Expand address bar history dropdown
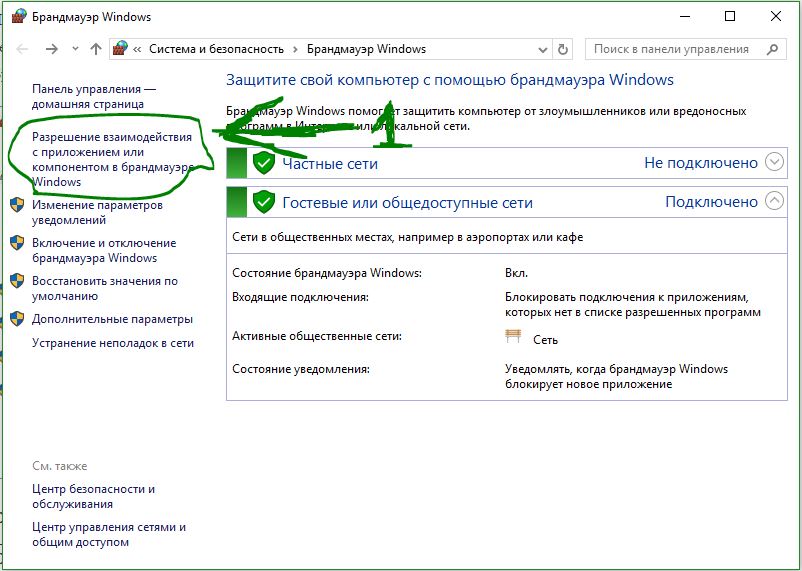This screenshot has width=802, height=571. click(x=543, y=50)
